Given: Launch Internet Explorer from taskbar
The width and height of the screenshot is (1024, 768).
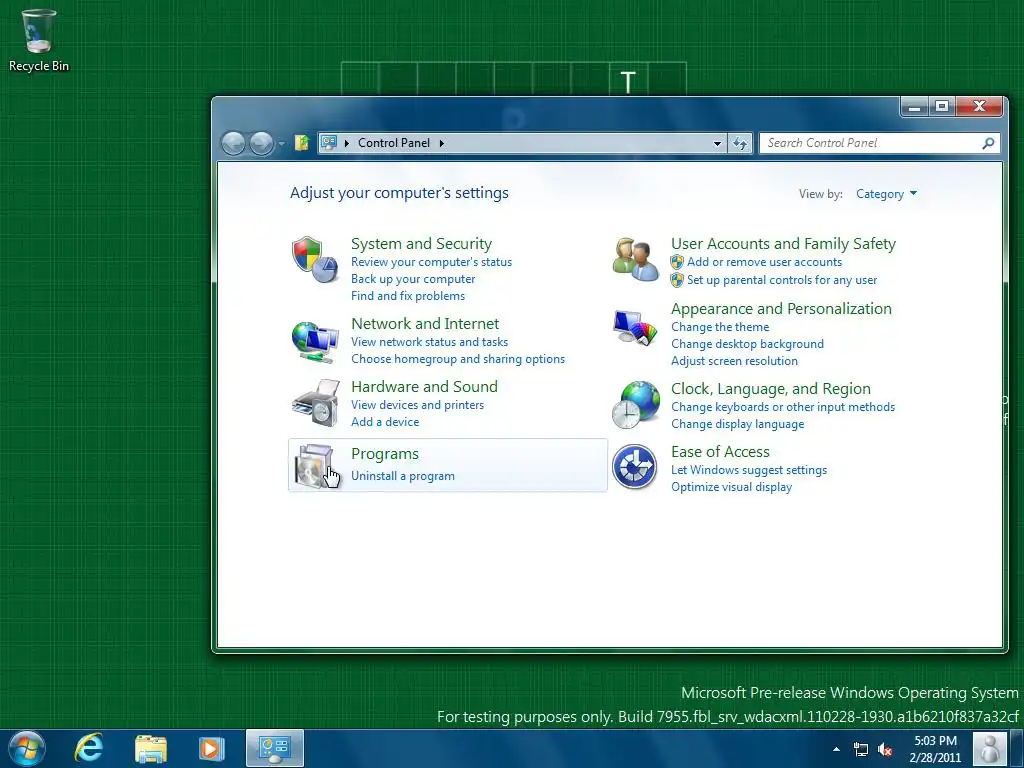Looking at the screenshot, I should coord(88,748).
